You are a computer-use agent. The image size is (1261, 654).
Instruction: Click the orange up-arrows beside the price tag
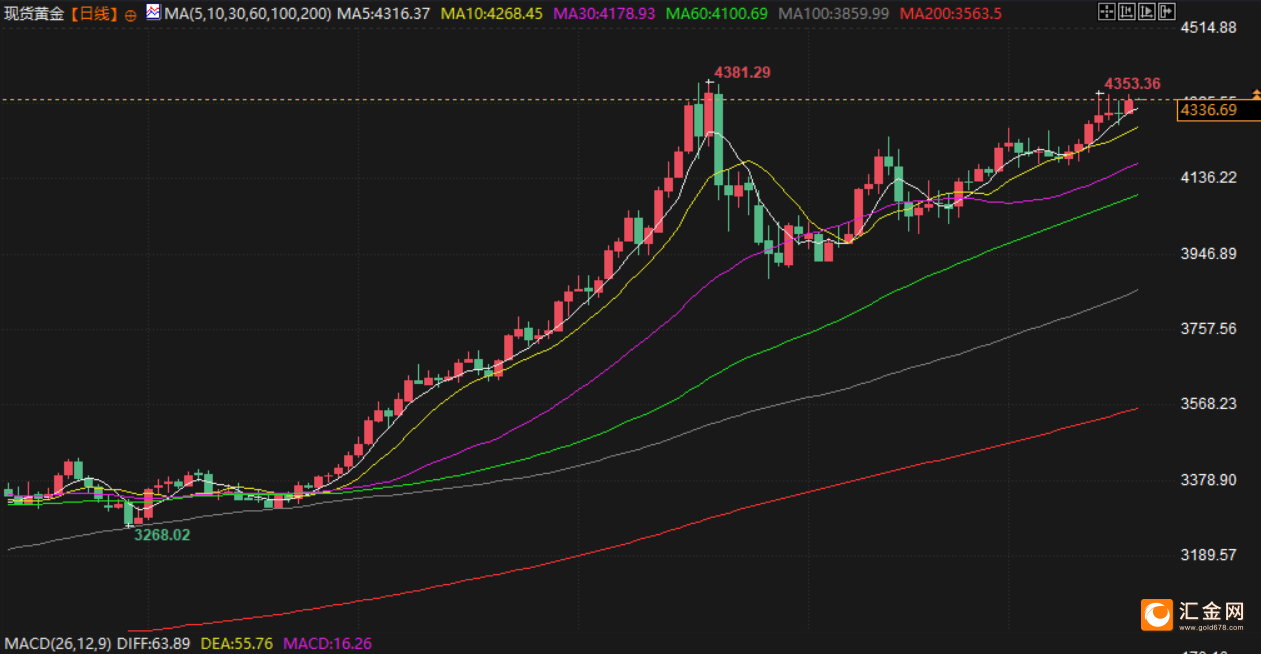[1256, 96]
